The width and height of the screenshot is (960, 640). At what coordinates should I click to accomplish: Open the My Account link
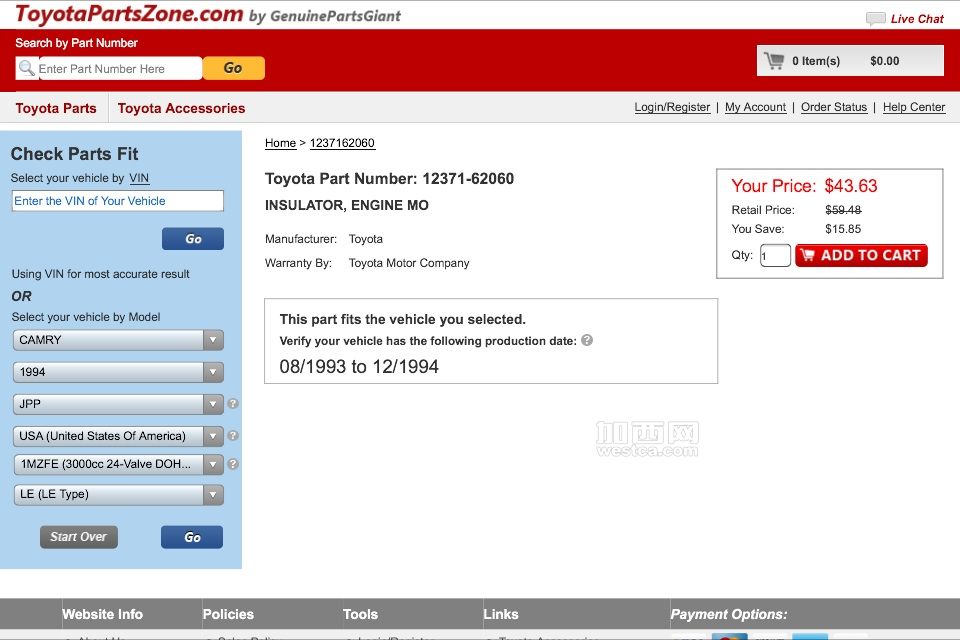(756, 107)
